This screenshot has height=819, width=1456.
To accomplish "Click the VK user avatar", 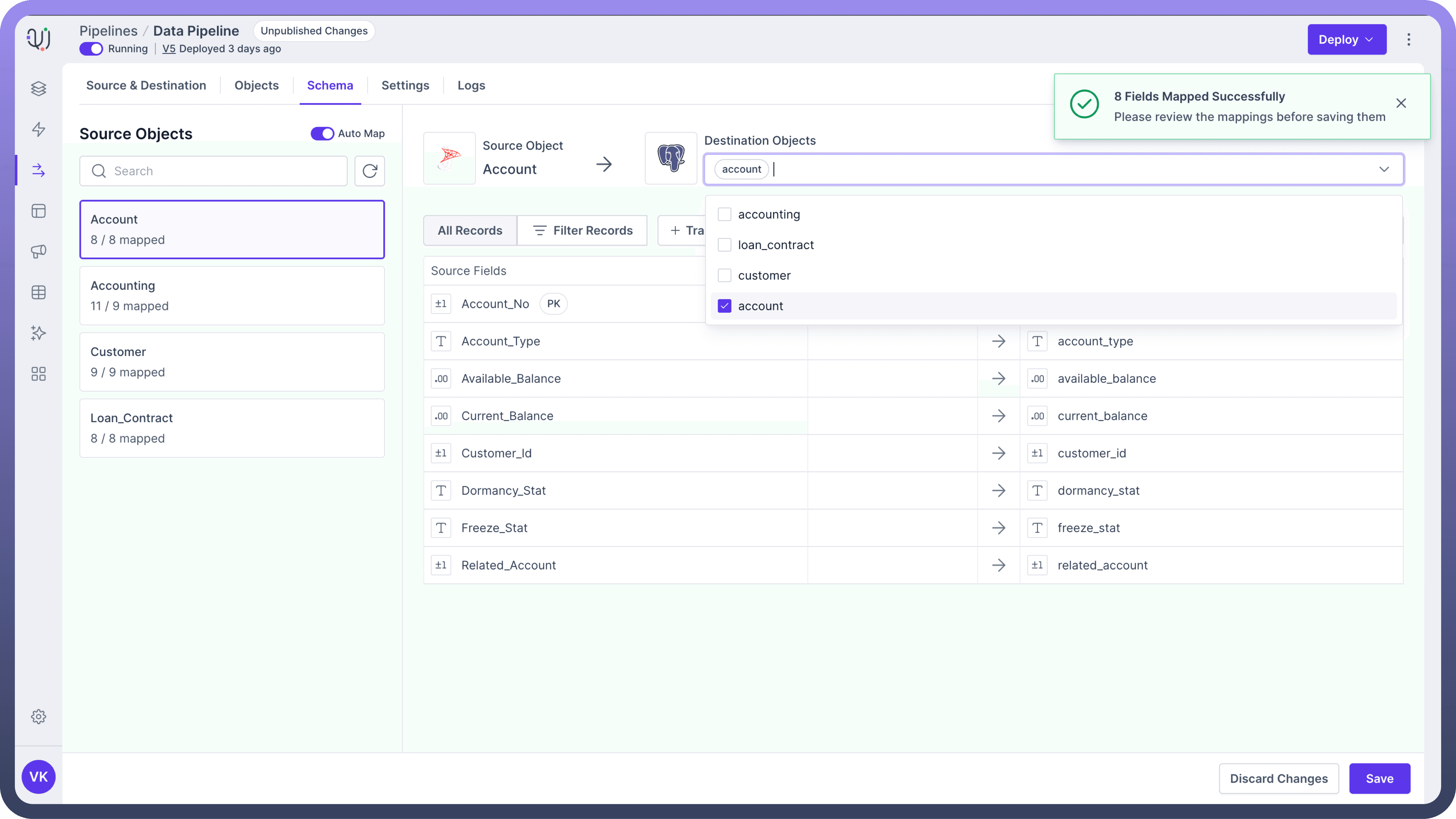I will pyautogui.click(x=38, y=777).
